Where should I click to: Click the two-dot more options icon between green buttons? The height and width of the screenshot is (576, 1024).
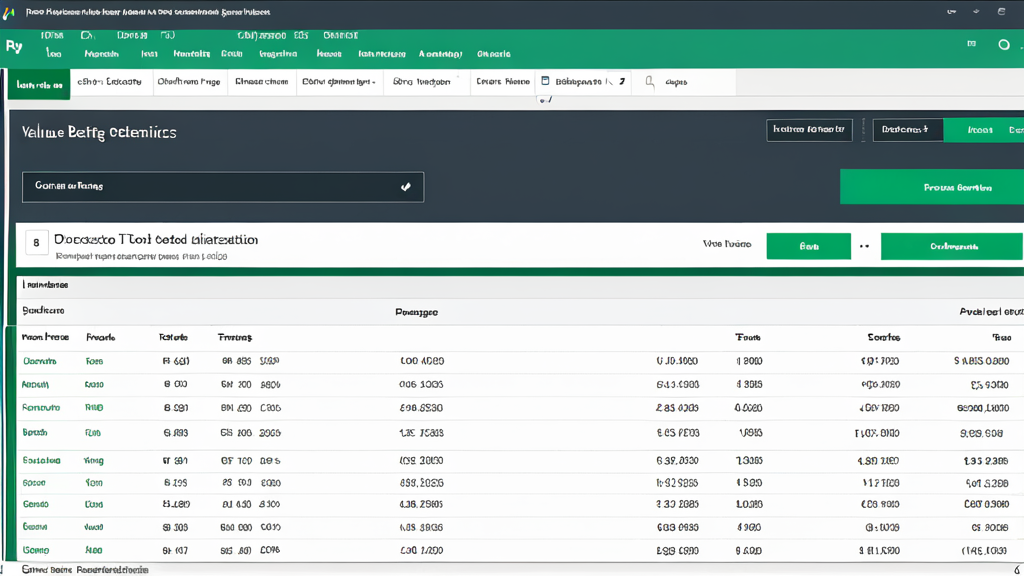pyautogui.click(x=865, y=246)
